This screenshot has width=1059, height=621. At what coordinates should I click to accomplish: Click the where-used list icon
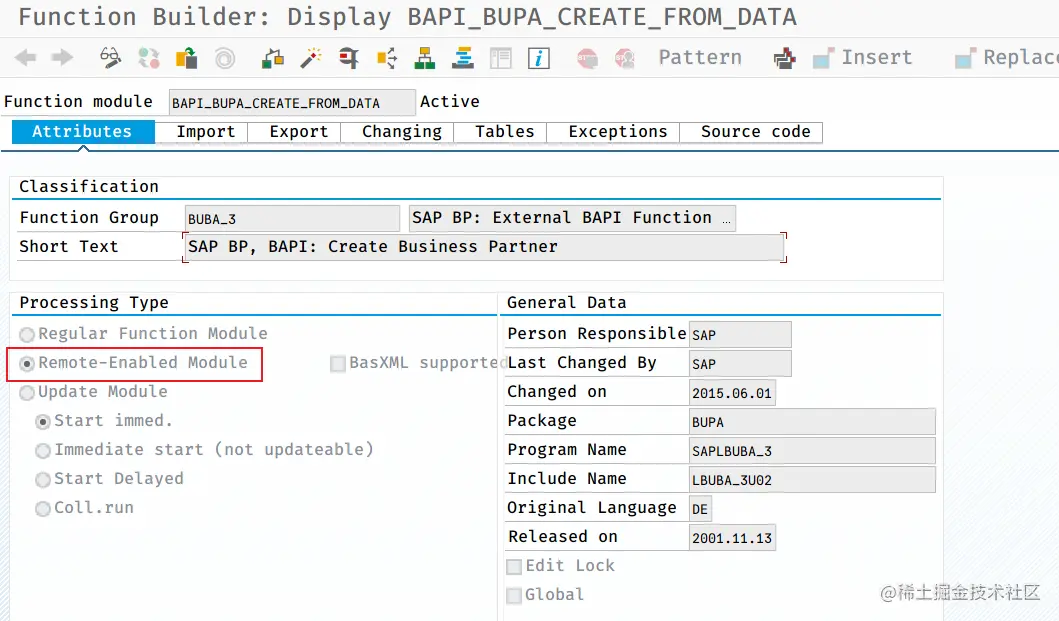pos(349,57)
